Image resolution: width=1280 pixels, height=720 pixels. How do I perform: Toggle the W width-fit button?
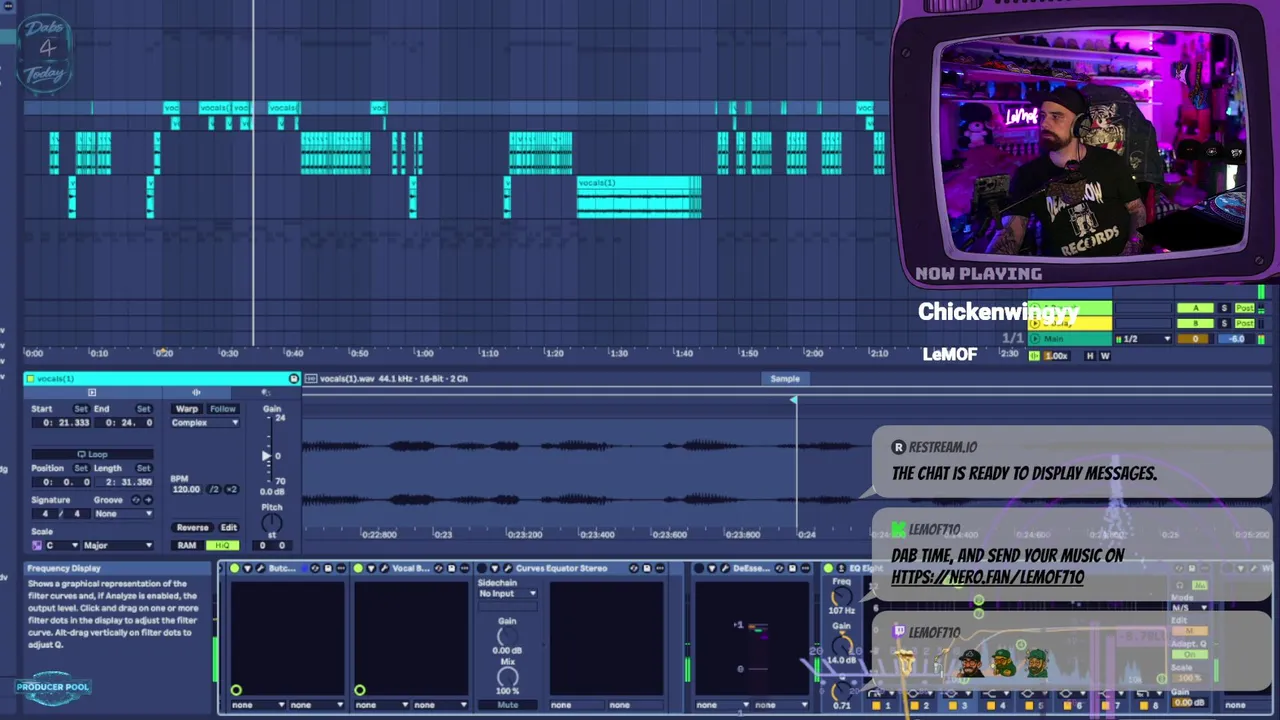[1105, 356]
